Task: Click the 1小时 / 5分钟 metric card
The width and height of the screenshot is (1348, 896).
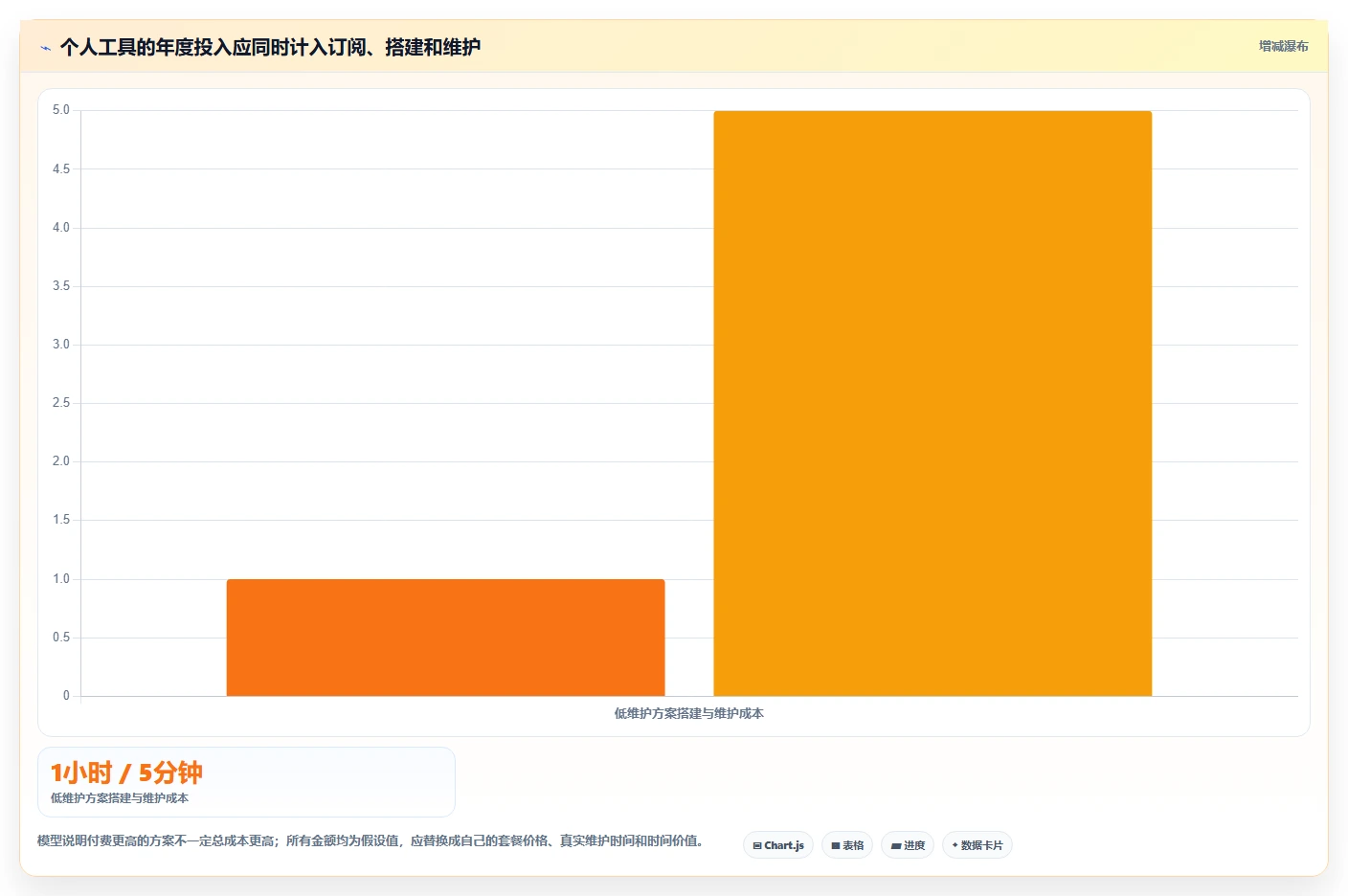Action: (246, 782)
